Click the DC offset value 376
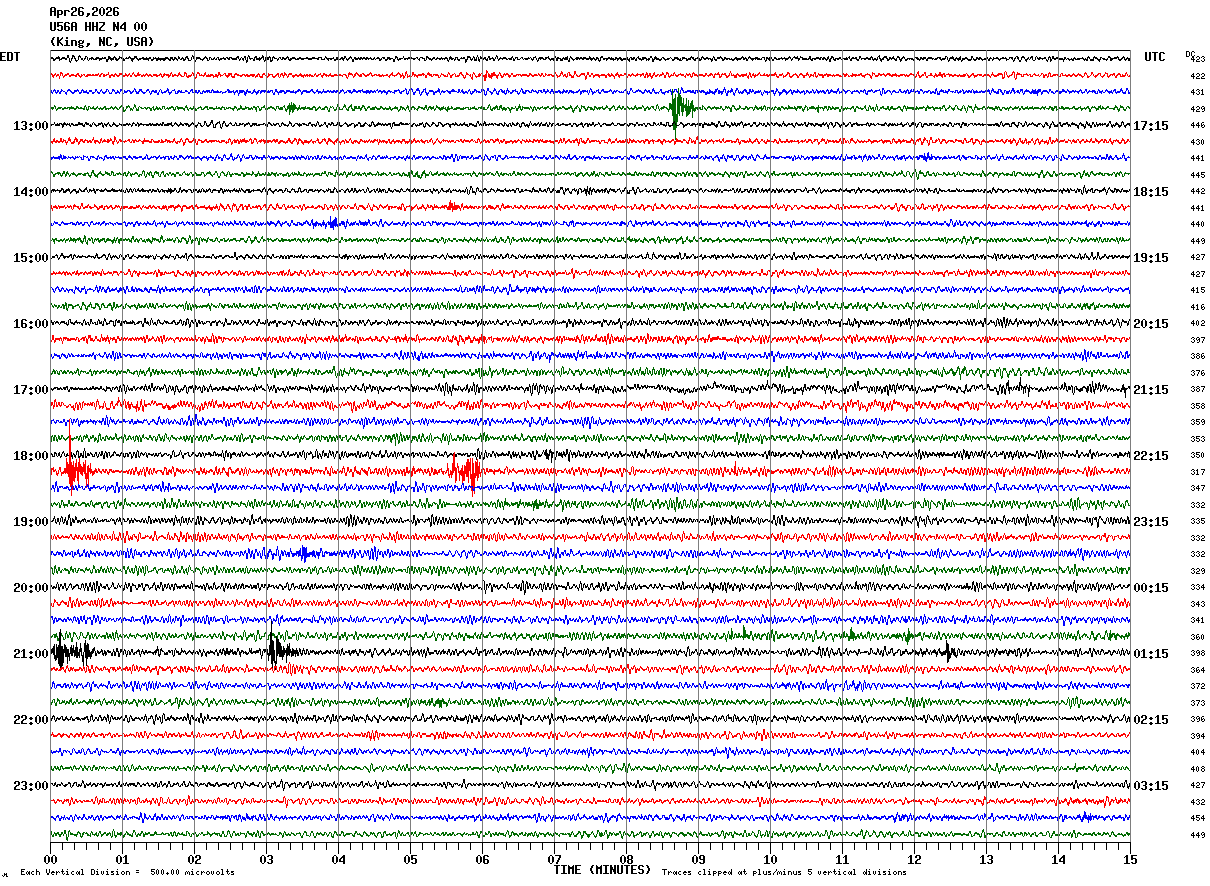 tap(1197, 373)
